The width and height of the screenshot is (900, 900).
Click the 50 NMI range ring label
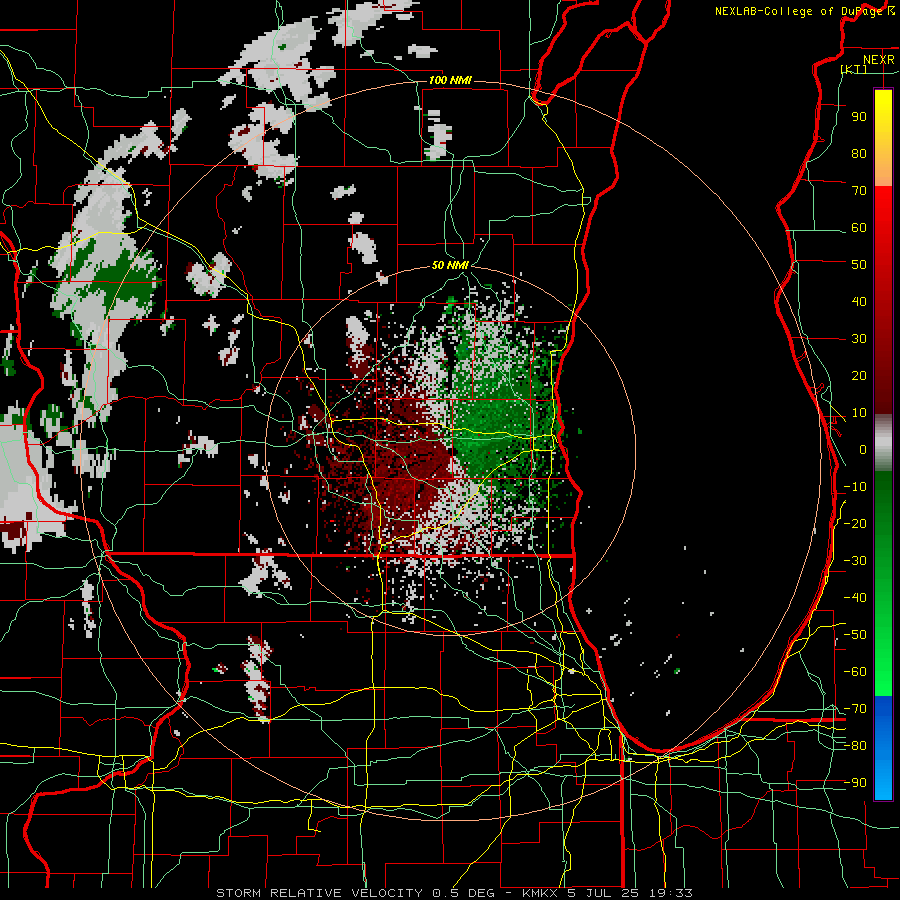(450, 265)
